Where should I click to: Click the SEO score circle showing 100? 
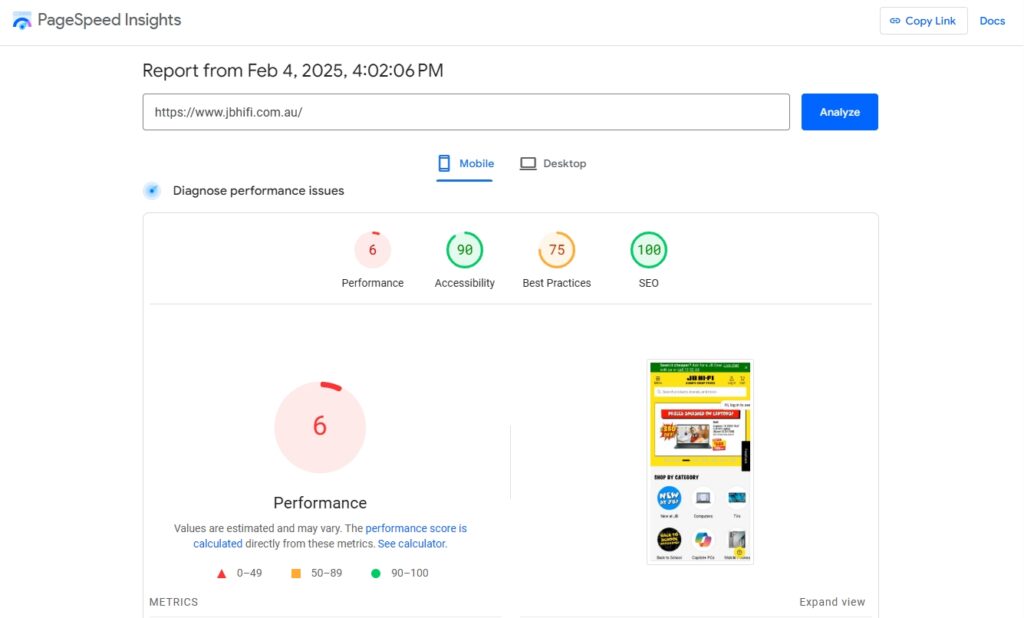tap(648, 250)
